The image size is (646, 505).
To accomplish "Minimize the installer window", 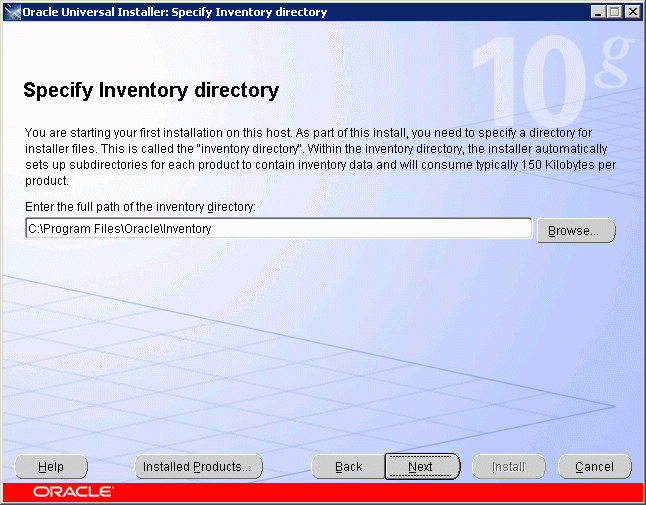I will [598, 12].
